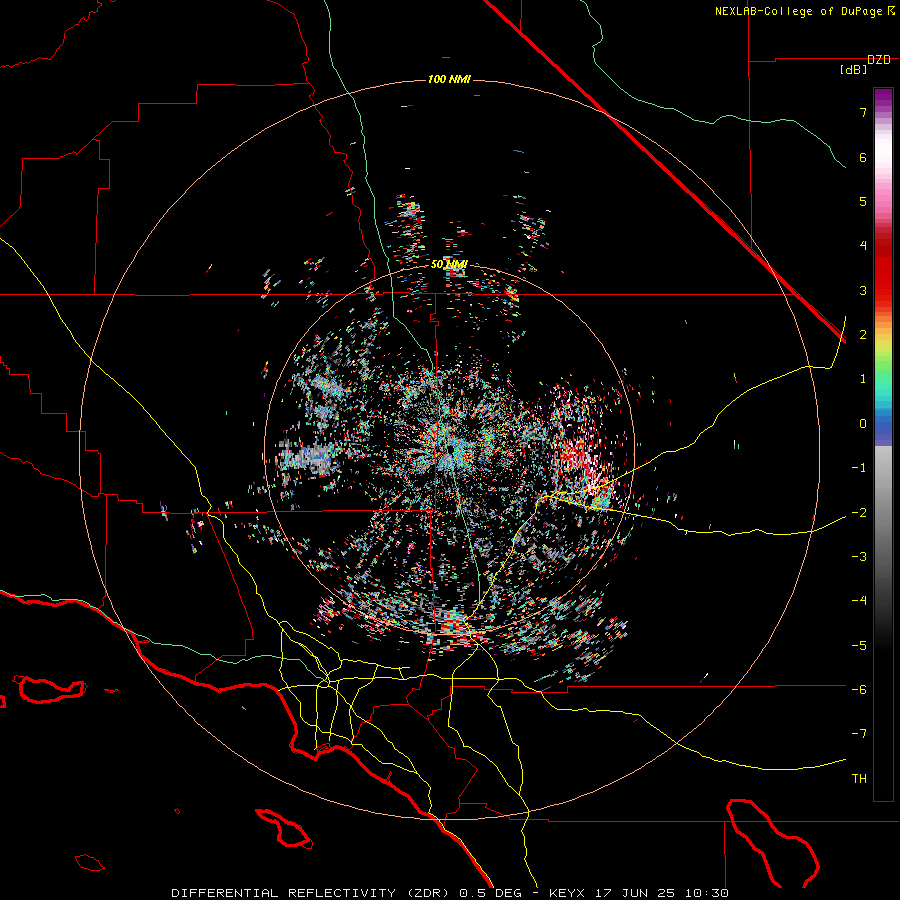Click the ZDR color scale bar

(883, 444)
